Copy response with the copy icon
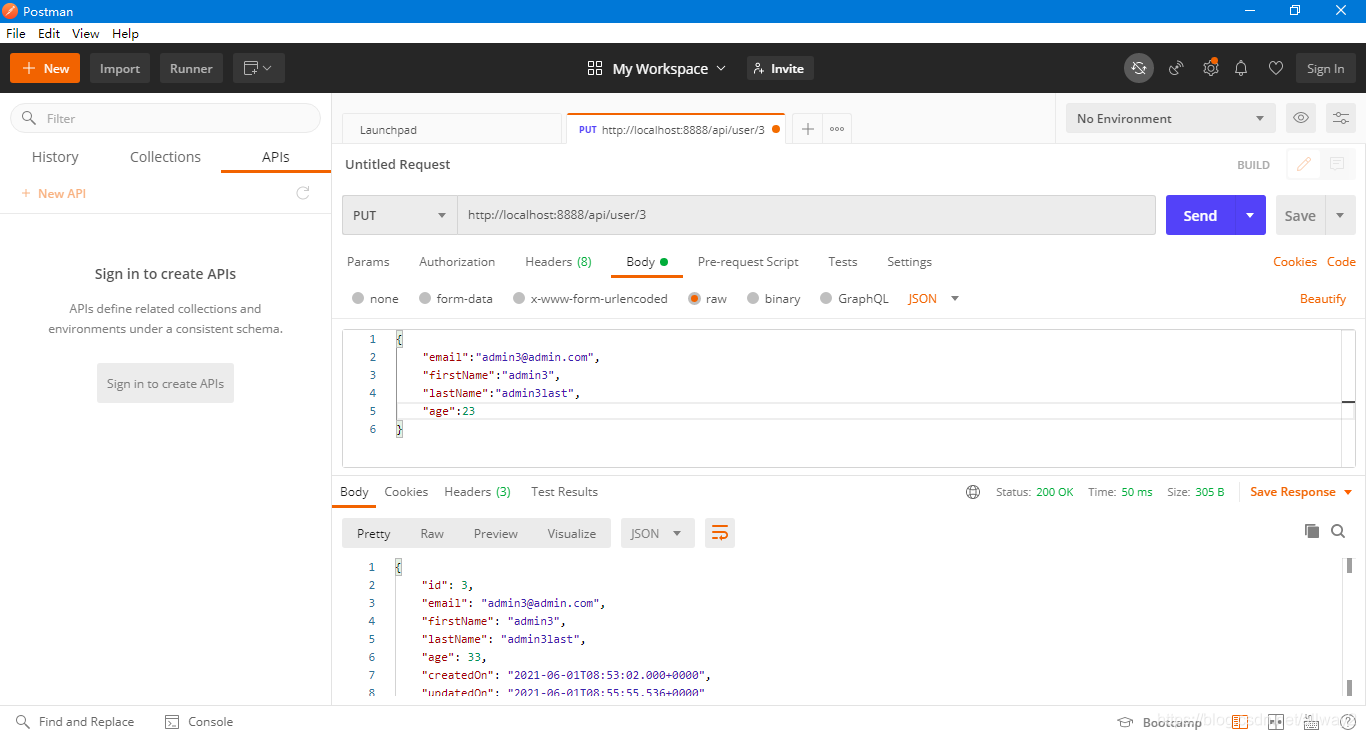The height and width of the screenshot is (738, 1366). tap(1312, 531)
